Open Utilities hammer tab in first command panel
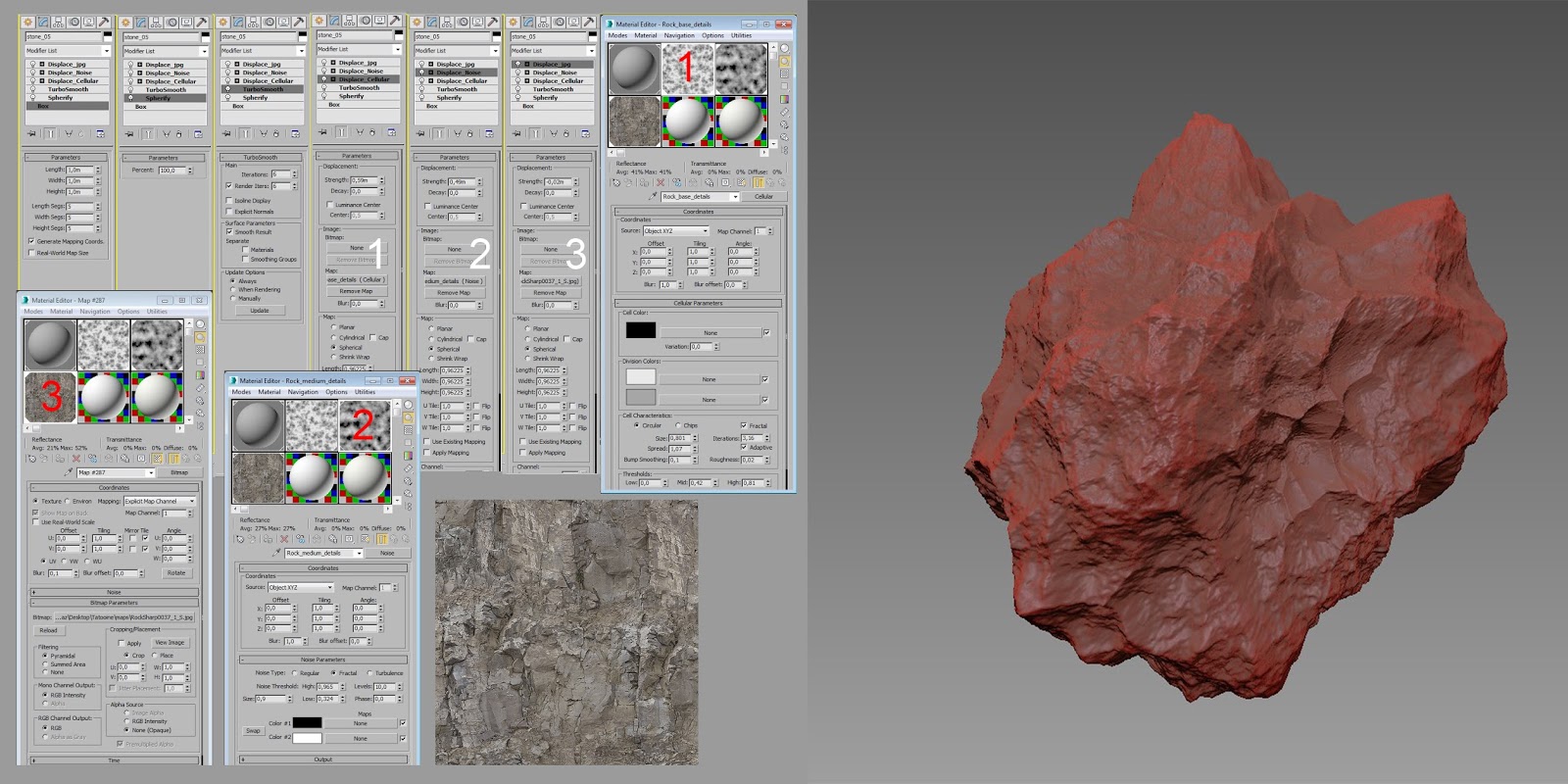 (x=104, y=22)
